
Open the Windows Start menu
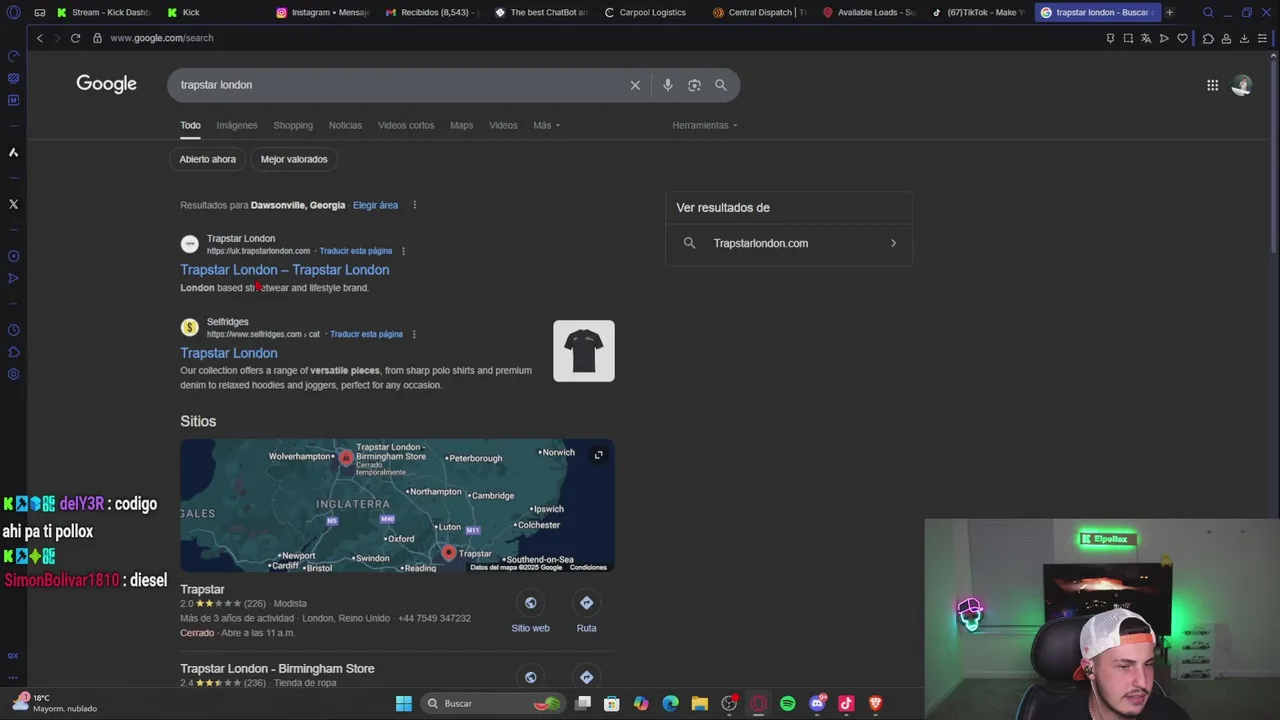[404, 703]
